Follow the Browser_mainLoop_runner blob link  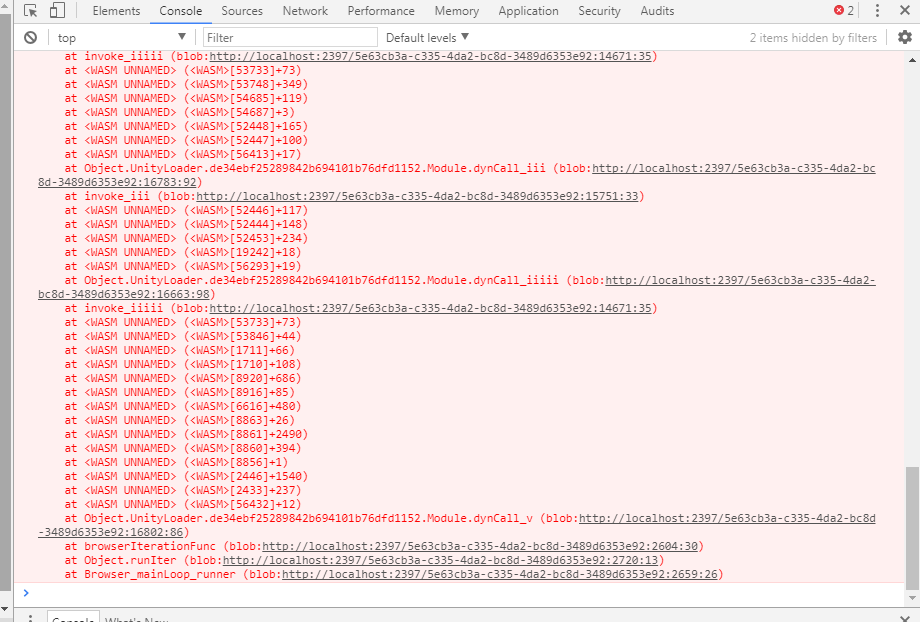(500, 574)
